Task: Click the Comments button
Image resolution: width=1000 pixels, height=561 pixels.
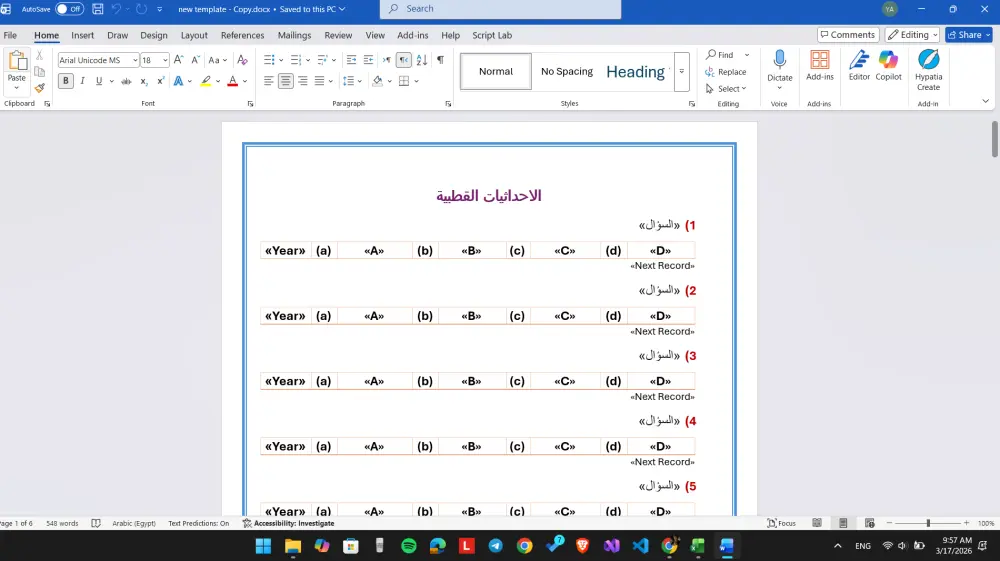Action: pos(848,35)
